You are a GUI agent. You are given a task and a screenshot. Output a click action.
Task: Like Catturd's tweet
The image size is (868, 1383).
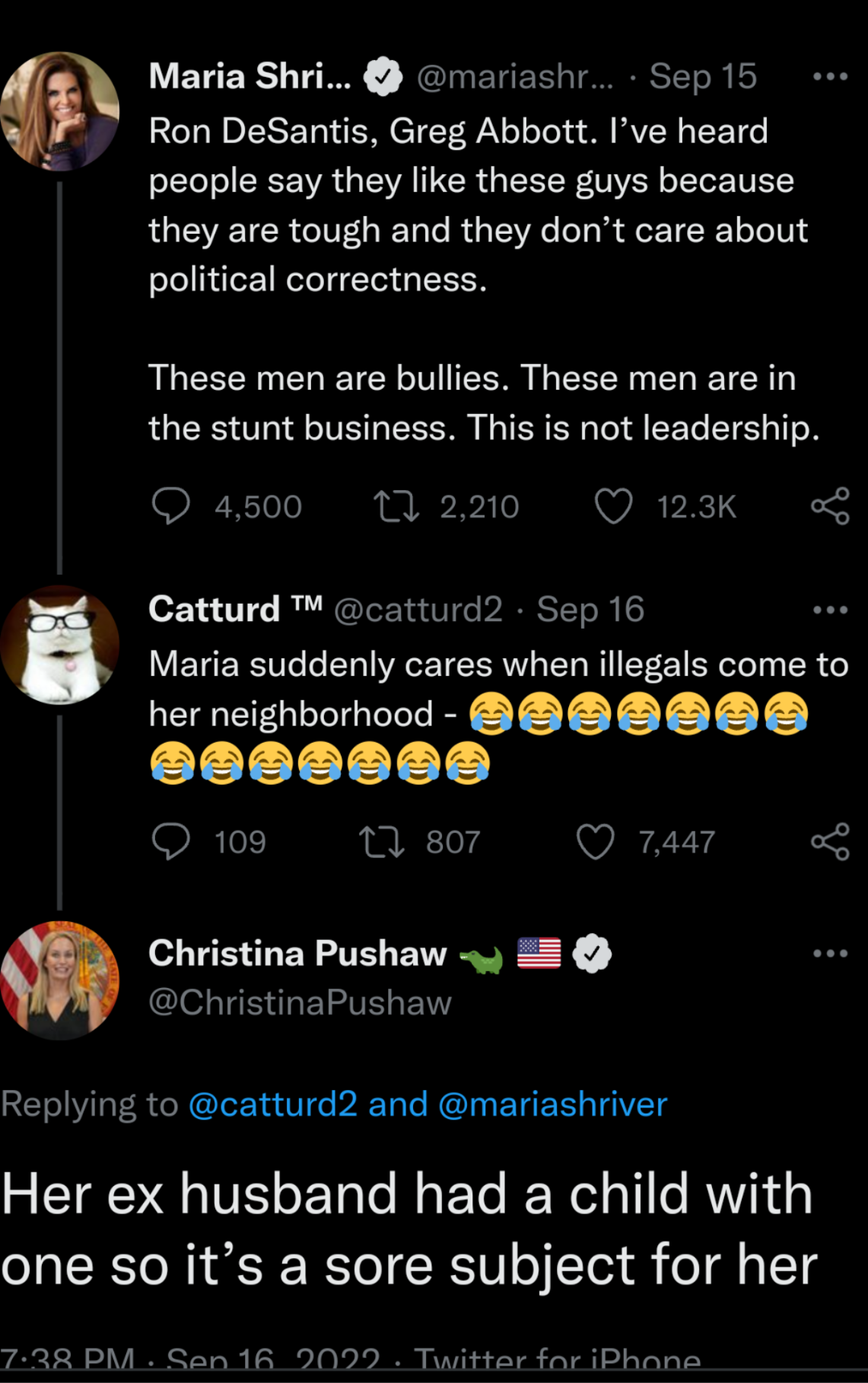pyautogui.click(x=595, y=842)
